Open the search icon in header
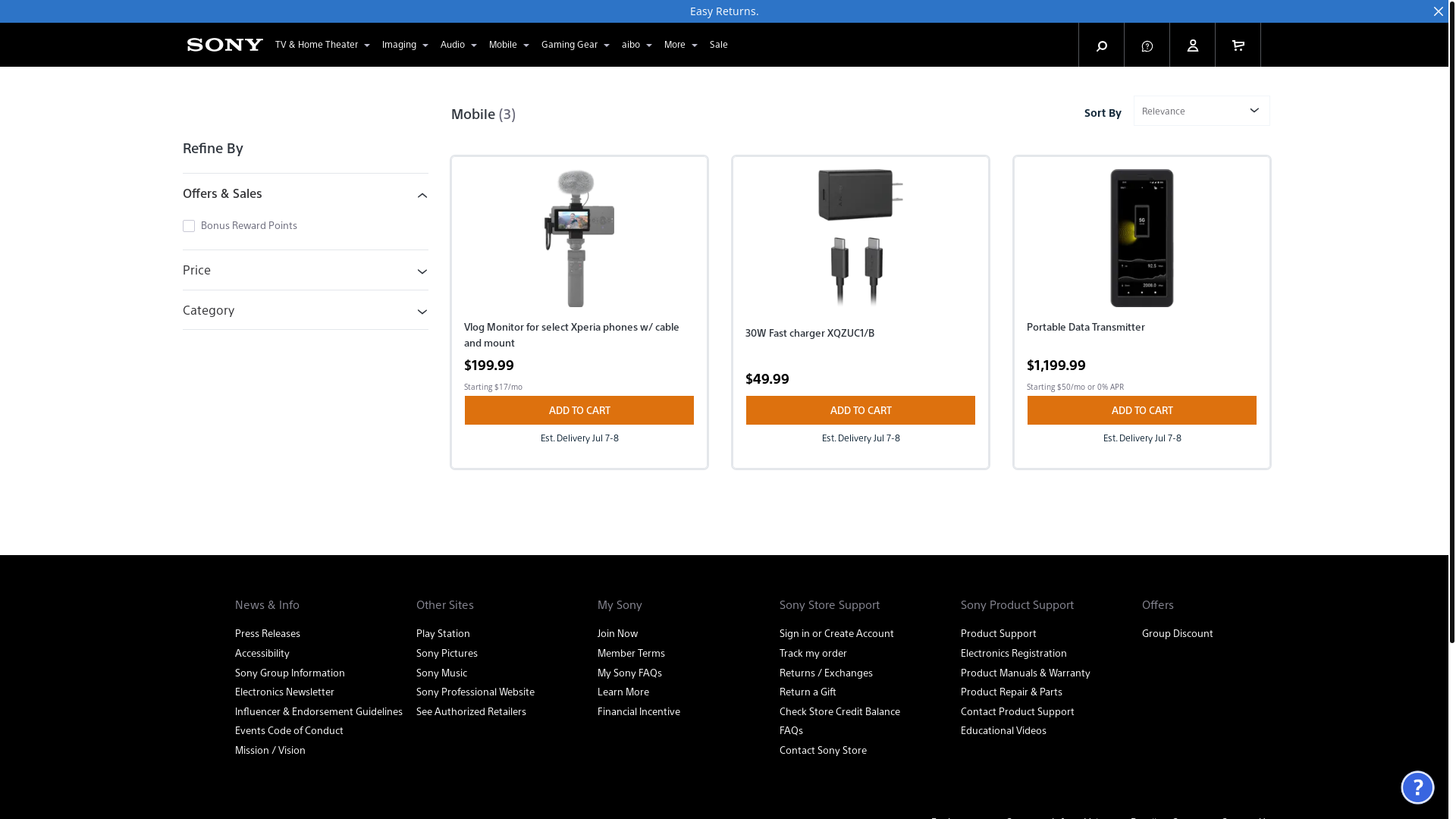 (x=1101, y=45)
